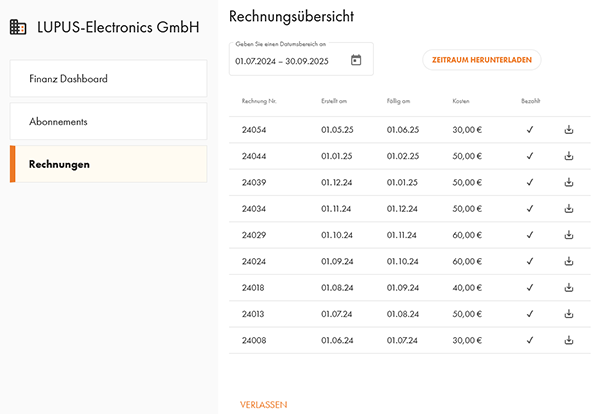Image resolution: width=600 pixels, height=414 pixels.
Task: Click the LUPUS-Electronics building icon
Action: click(18, 27)
